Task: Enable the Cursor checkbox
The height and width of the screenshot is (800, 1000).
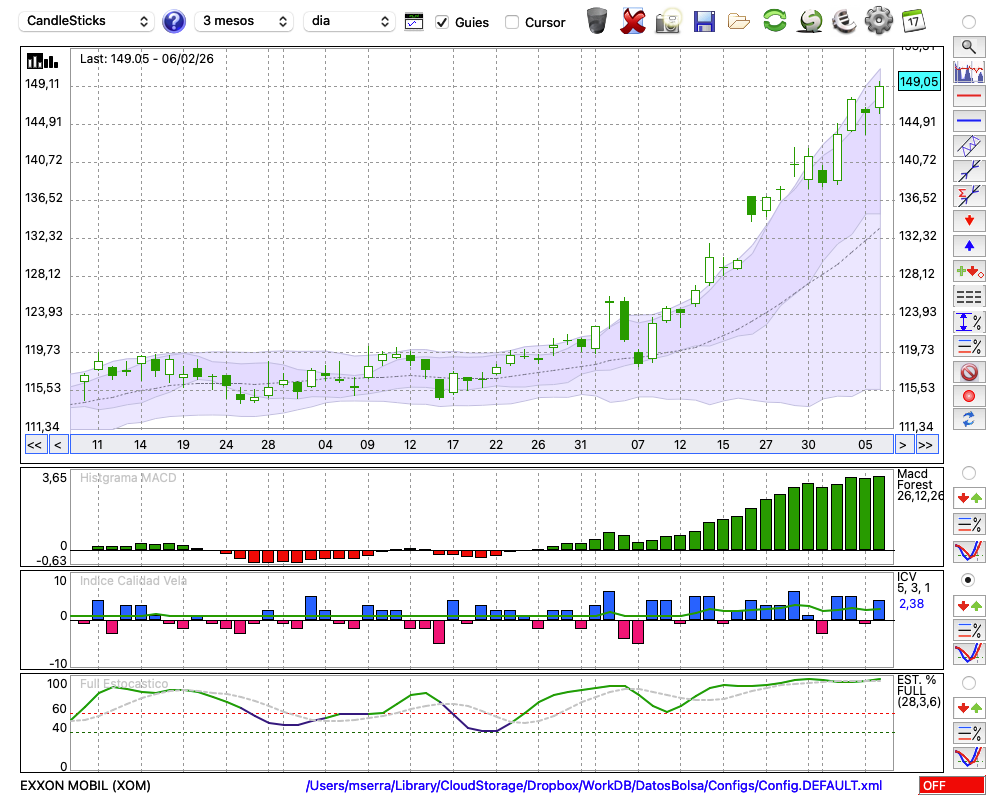Action: pos(512,22)
